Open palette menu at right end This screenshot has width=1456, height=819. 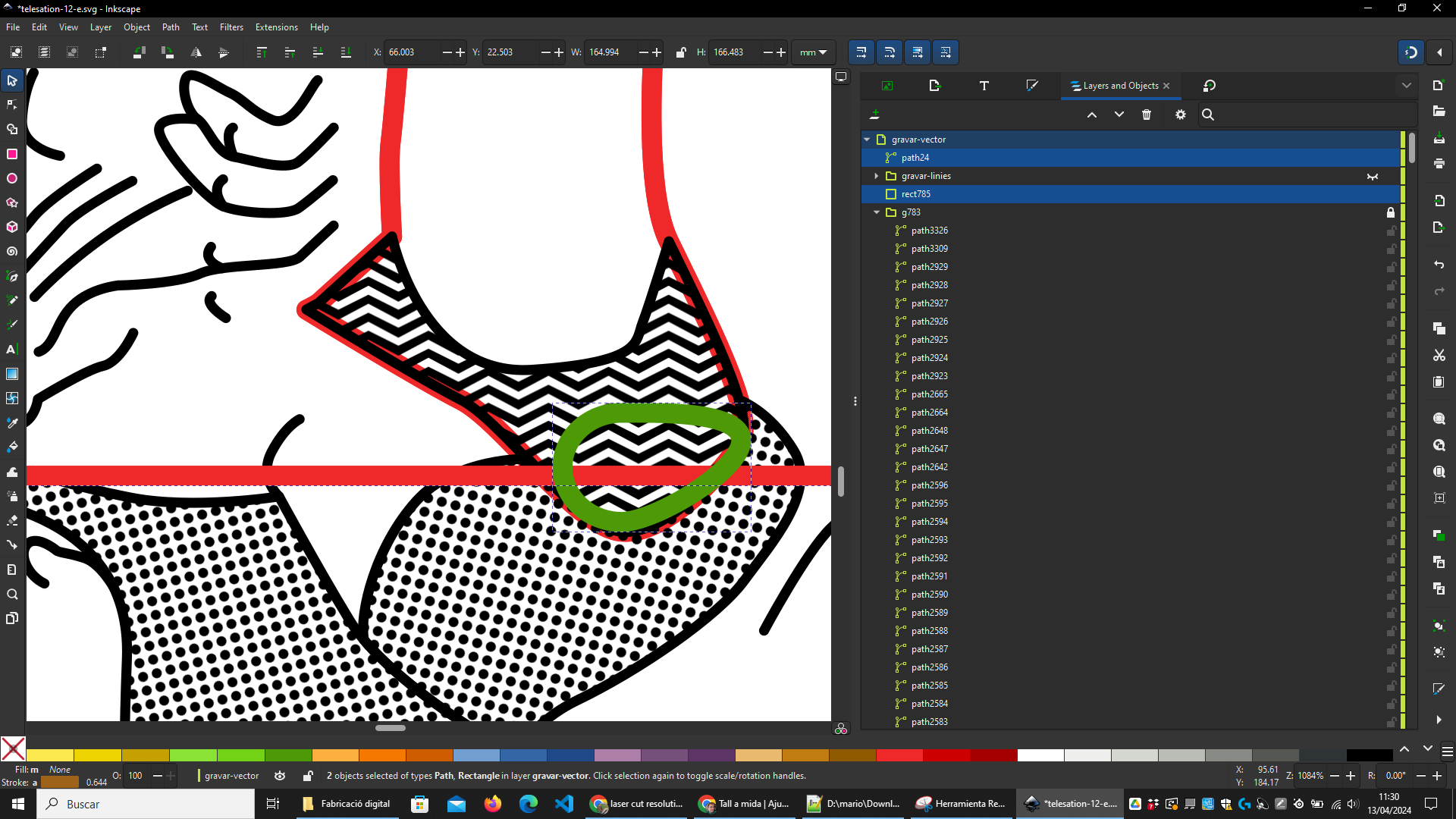coord(1447,752)
